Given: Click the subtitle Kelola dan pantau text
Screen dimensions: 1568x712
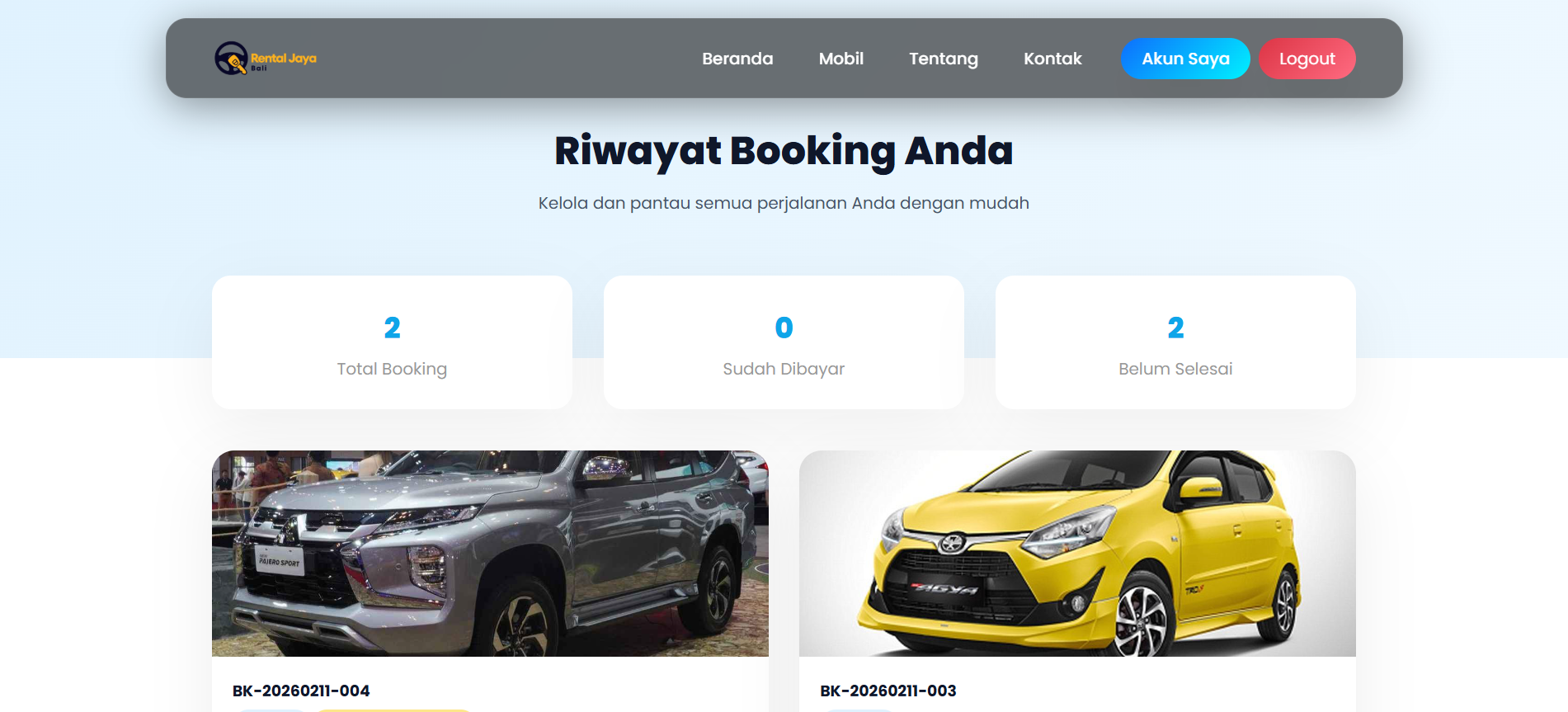Looking at the screenshot, I should pyautogui.click(x=784, y=203).
